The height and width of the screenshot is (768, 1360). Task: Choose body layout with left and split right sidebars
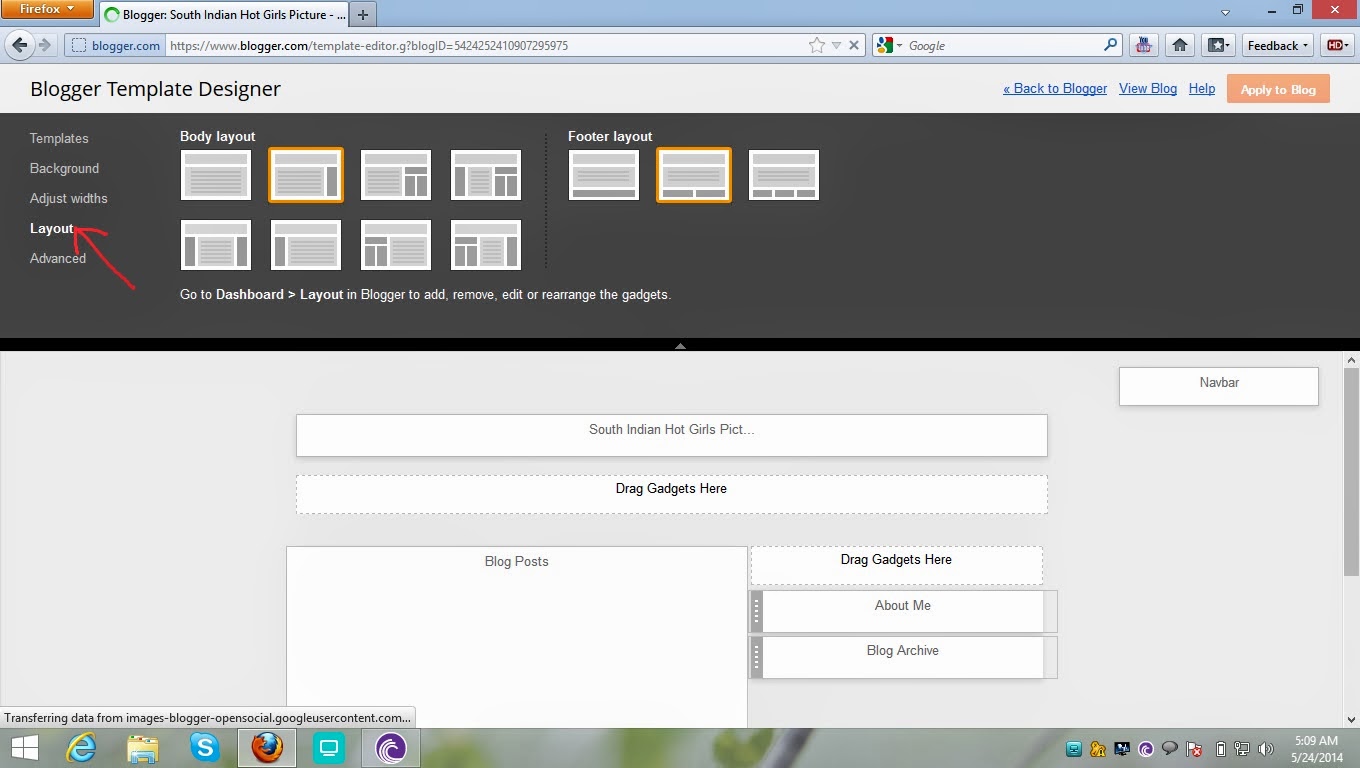coord(486,175)
